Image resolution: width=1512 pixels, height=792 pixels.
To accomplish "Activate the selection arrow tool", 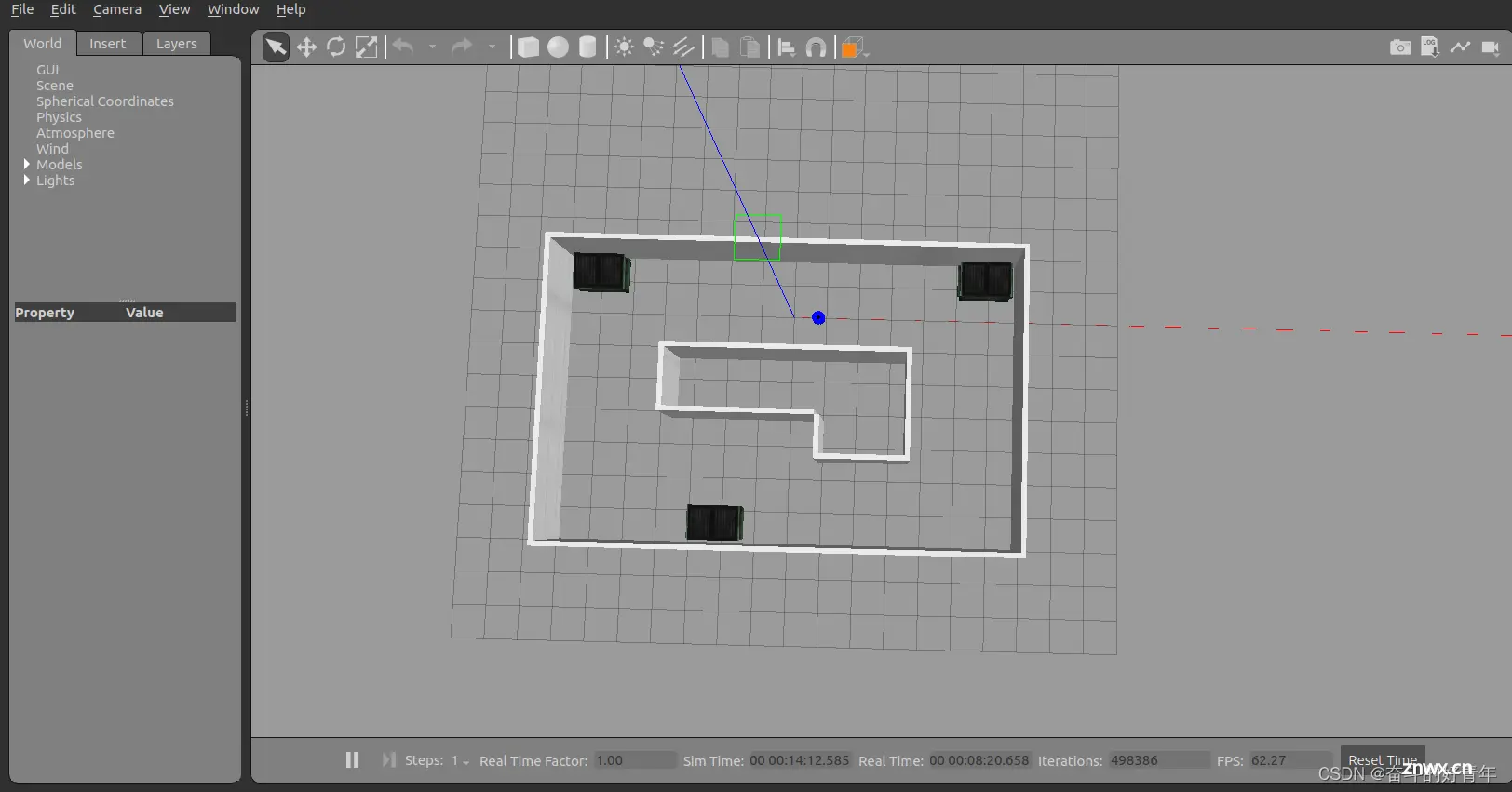I will (x=276, y=47).
